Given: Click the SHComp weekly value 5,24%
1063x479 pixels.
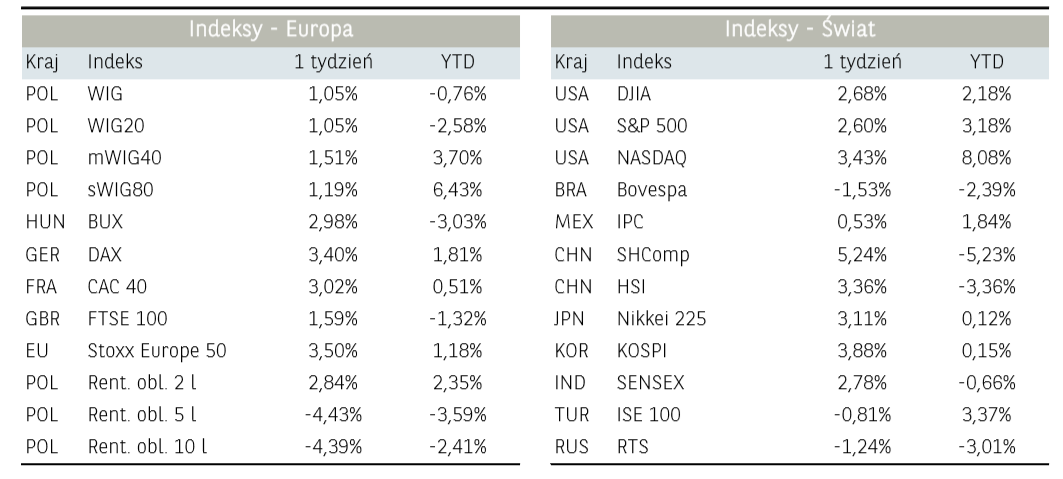Looking at the screenshot, I should click(863, 254).
